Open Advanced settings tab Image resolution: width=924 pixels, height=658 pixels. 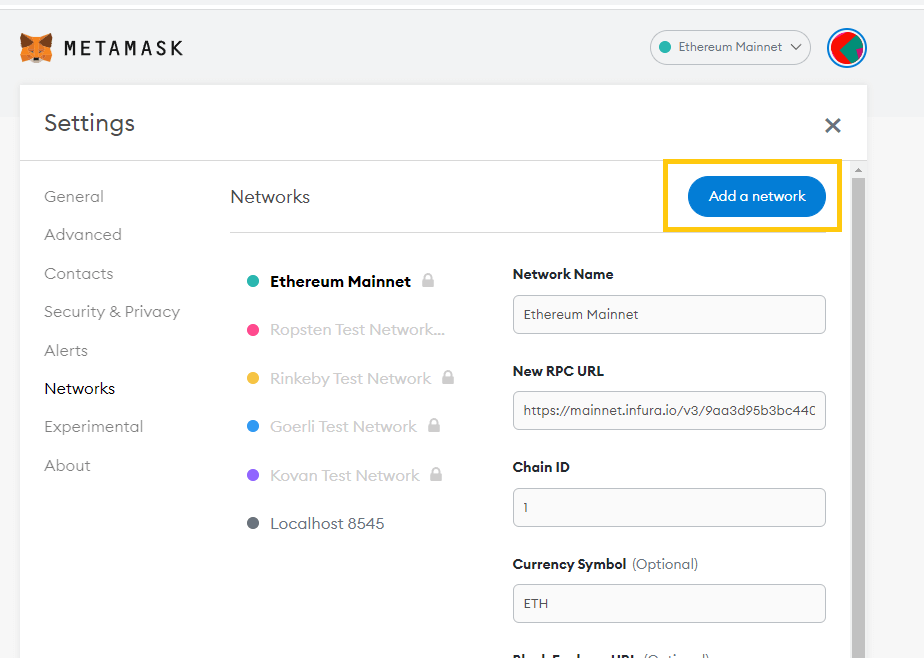pos(83,234)
